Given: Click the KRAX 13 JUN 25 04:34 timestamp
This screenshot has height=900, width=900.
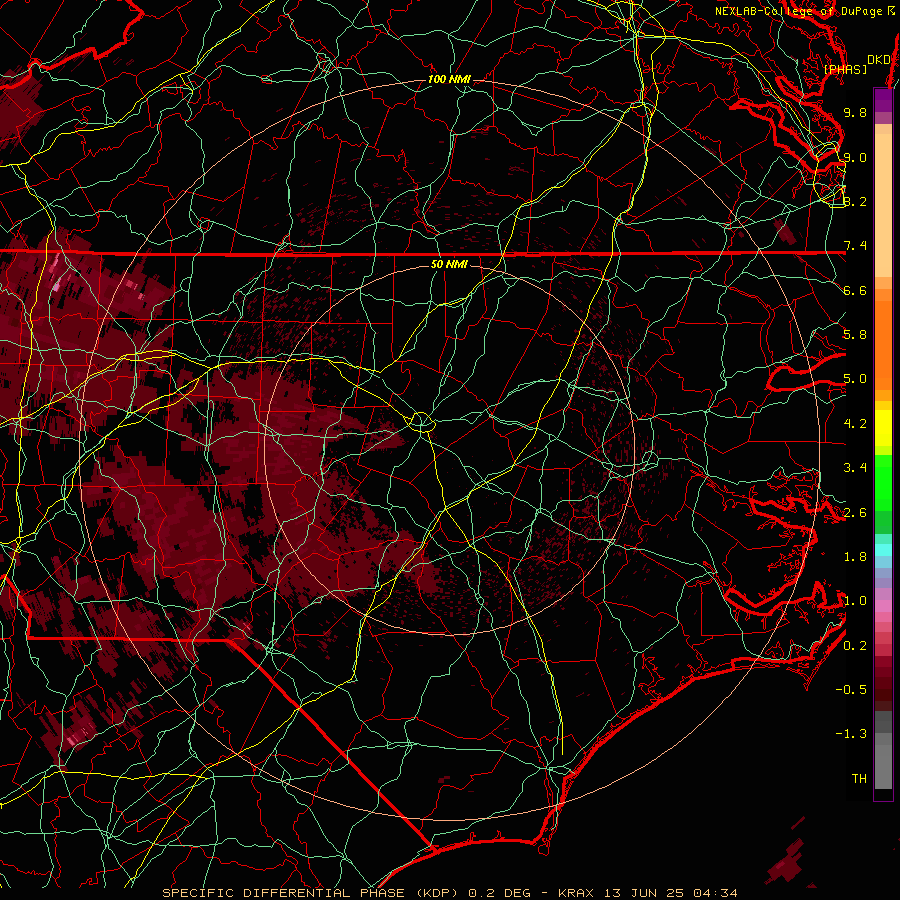Looking at the screenshot, I should pos(648,893).
